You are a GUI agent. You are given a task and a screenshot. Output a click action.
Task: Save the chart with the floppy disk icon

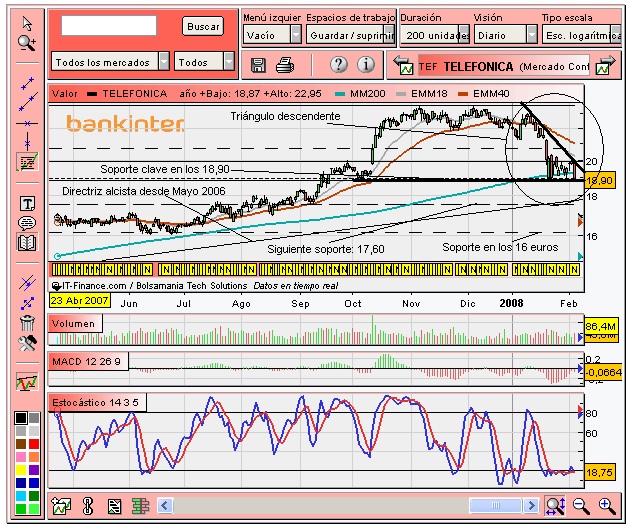258,65
